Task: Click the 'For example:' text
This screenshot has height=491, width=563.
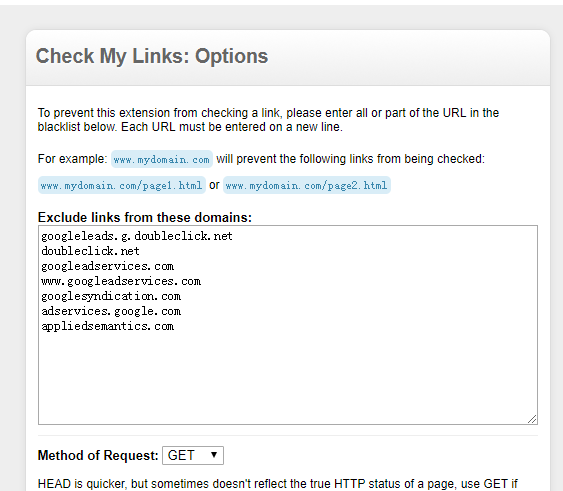Action: (73, 159)
